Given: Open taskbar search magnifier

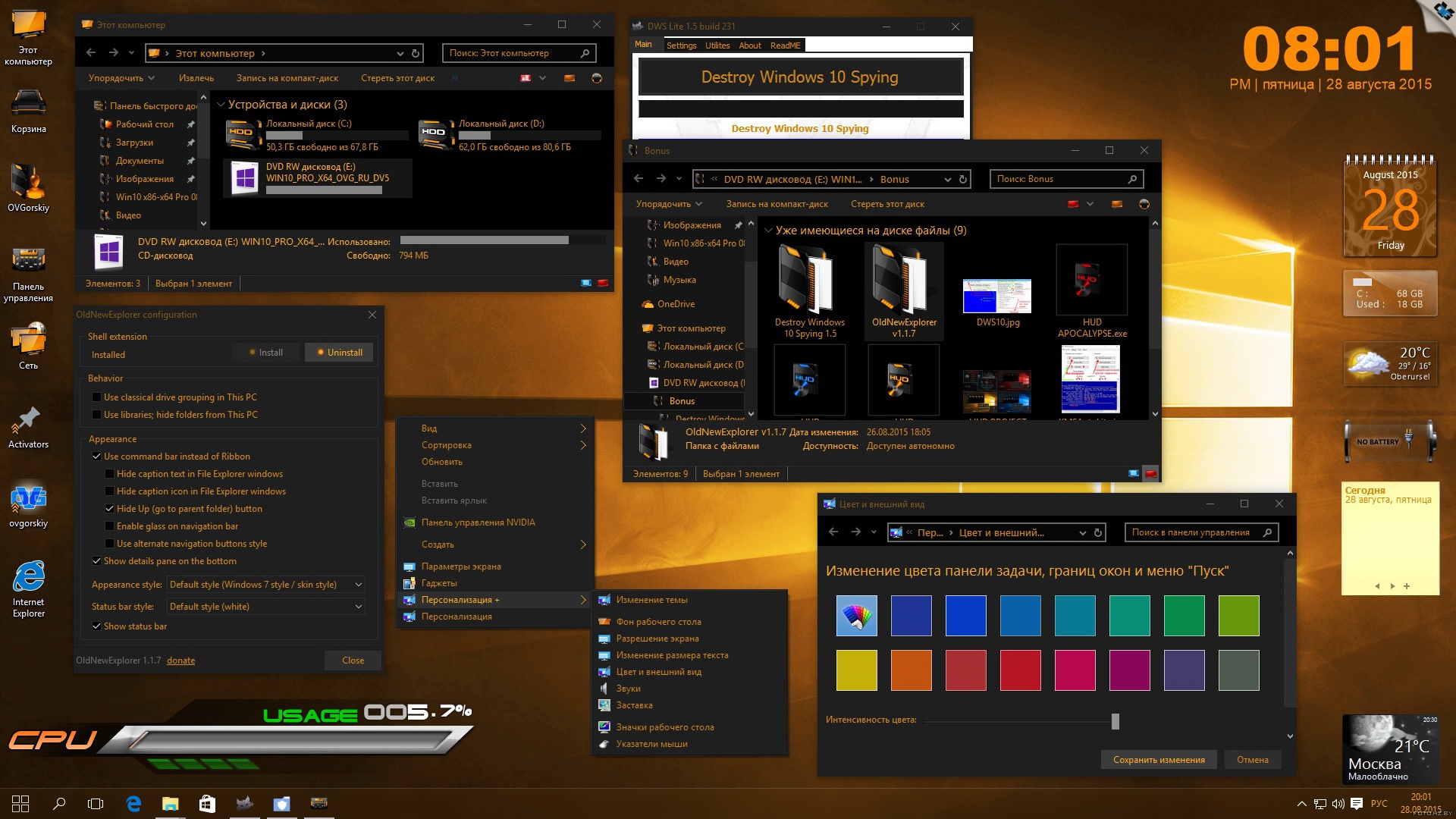Looking at the screenshot, I should point(58,804).
